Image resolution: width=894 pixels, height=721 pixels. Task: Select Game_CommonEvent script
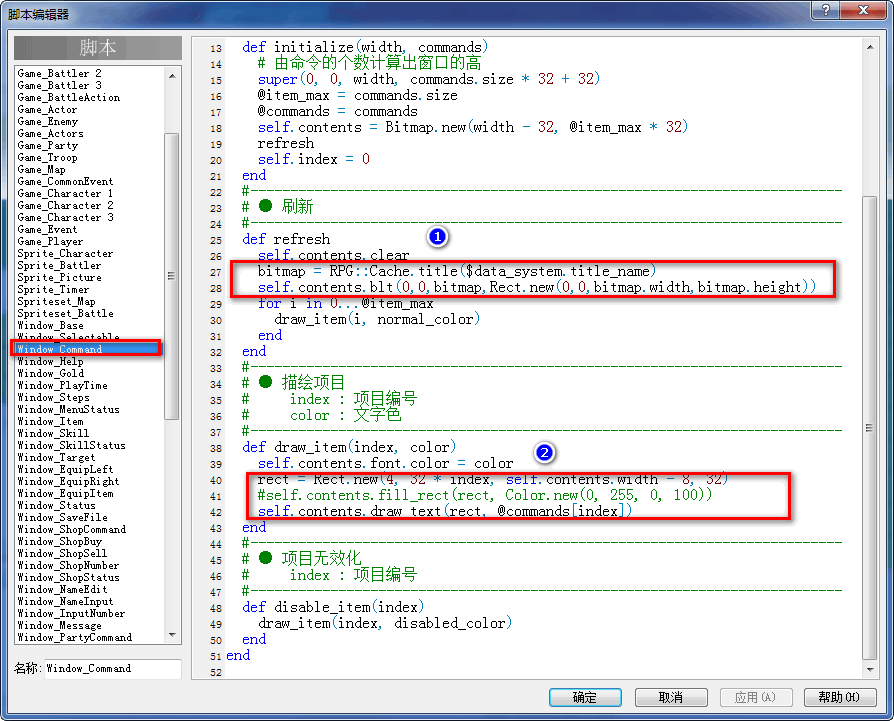click(65, 181)
